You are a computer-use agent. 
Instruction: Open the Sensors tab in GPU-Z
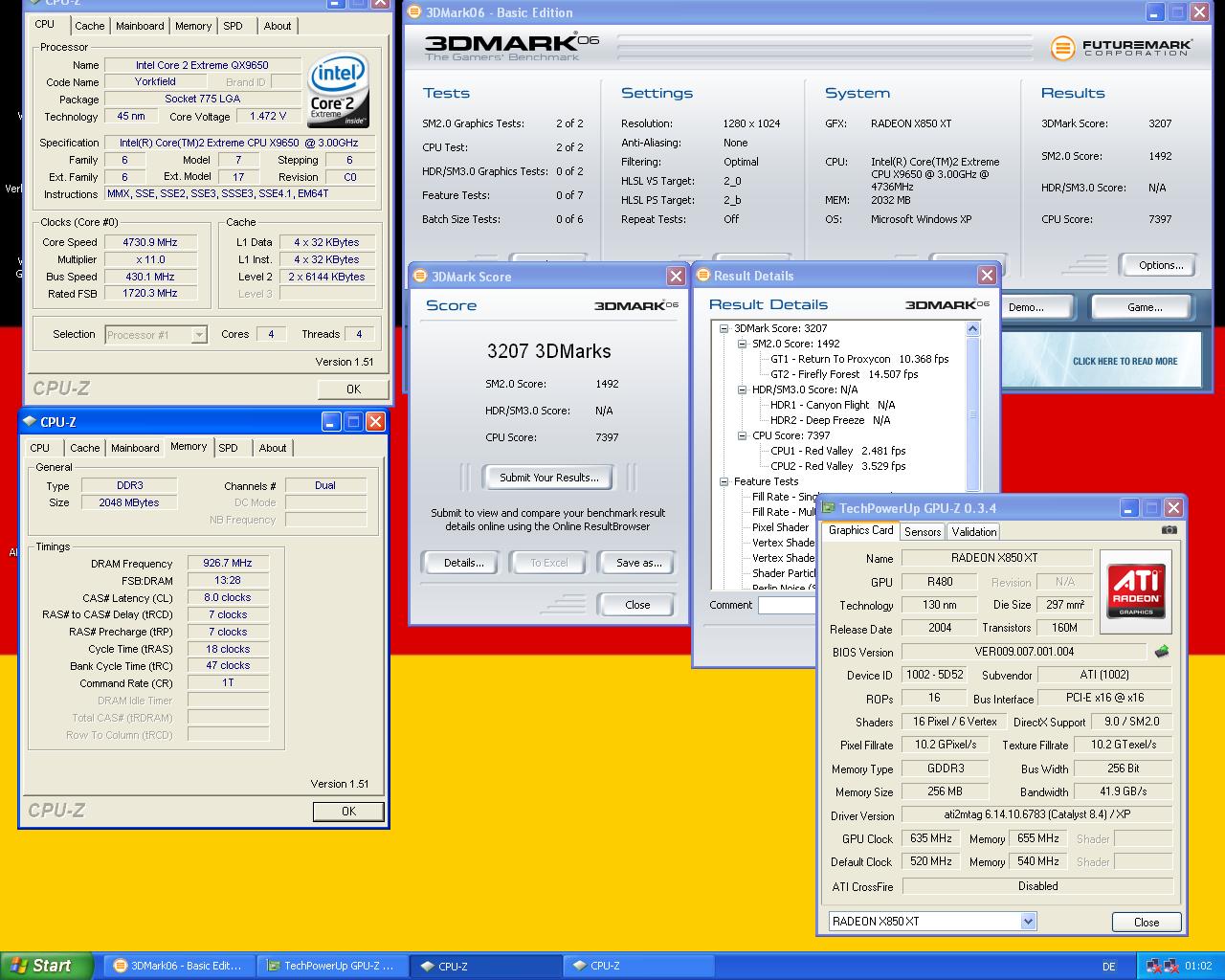tap(923, 531)
